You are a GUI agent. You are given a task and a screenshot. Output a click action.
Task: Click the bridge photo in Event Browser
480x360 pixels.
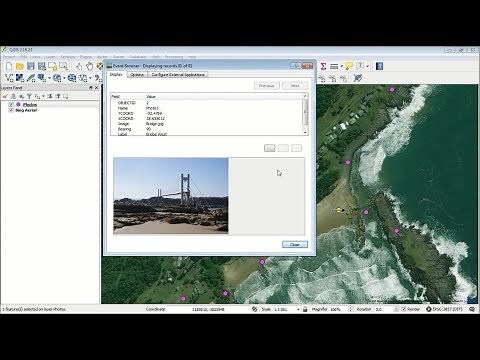171,195
